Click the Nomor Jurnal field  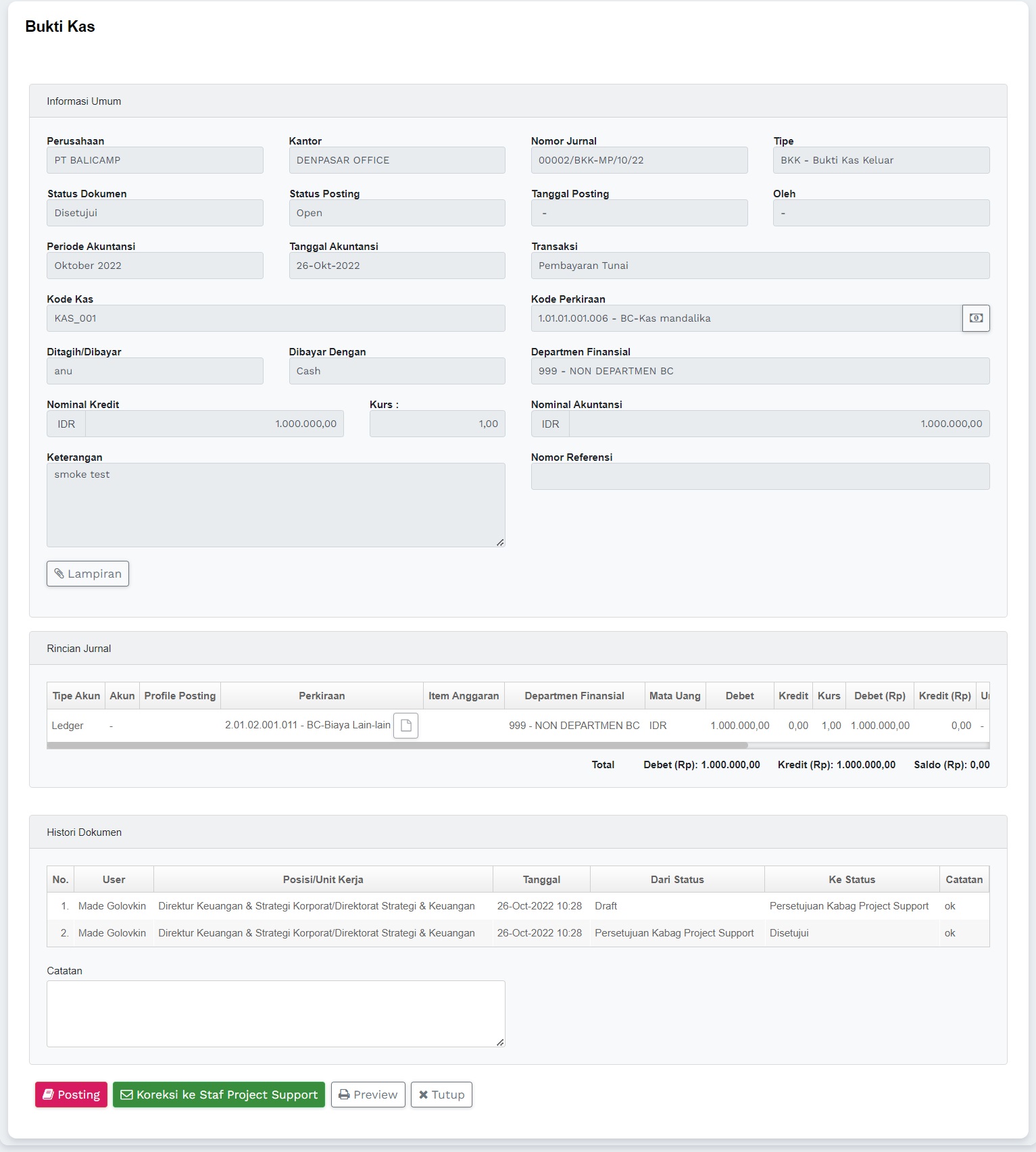click(x=639, y=160)
